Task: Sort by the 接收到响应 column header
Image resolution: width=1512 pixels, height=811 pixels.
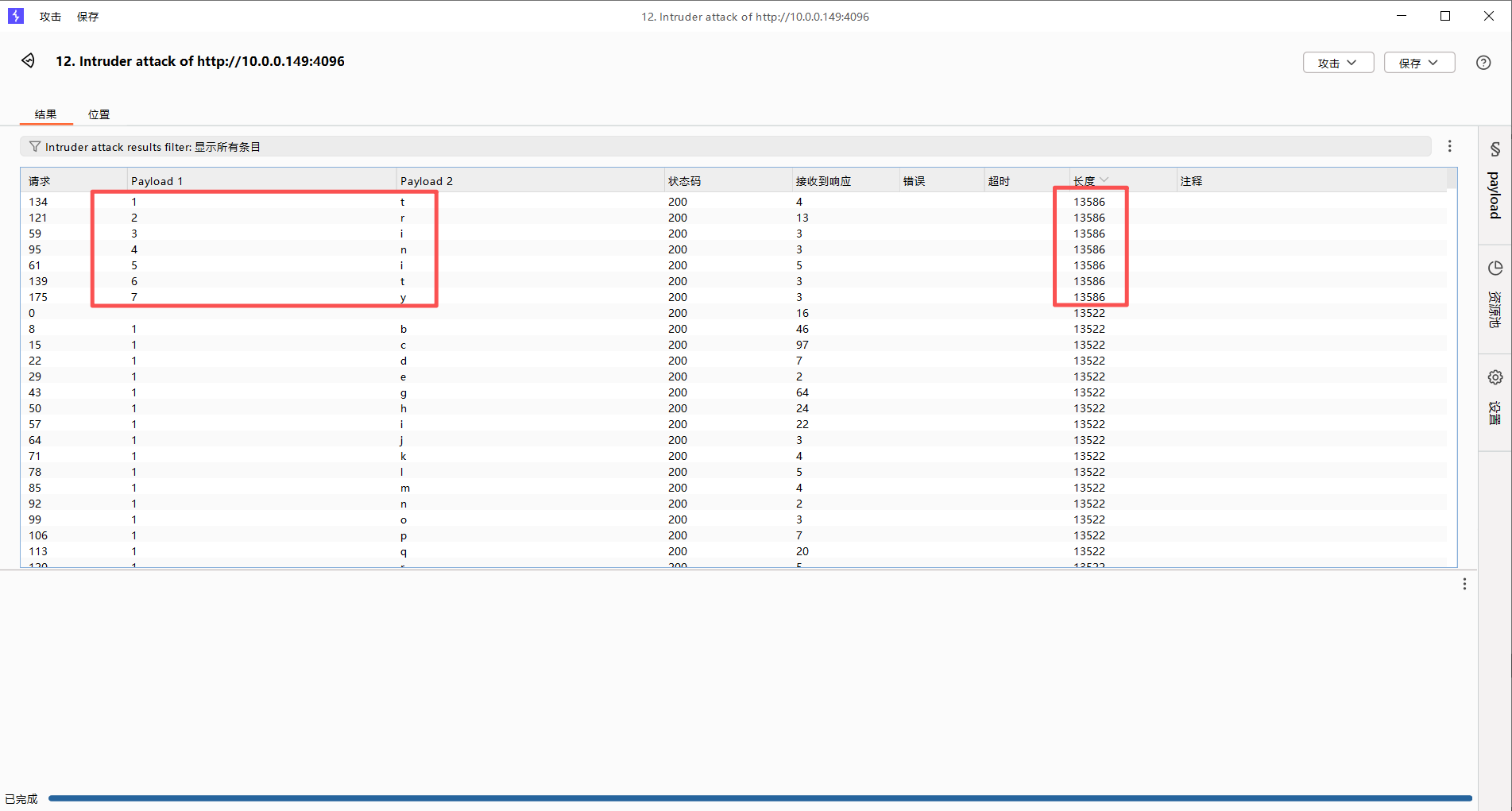Action: click(x=845, y=181)
